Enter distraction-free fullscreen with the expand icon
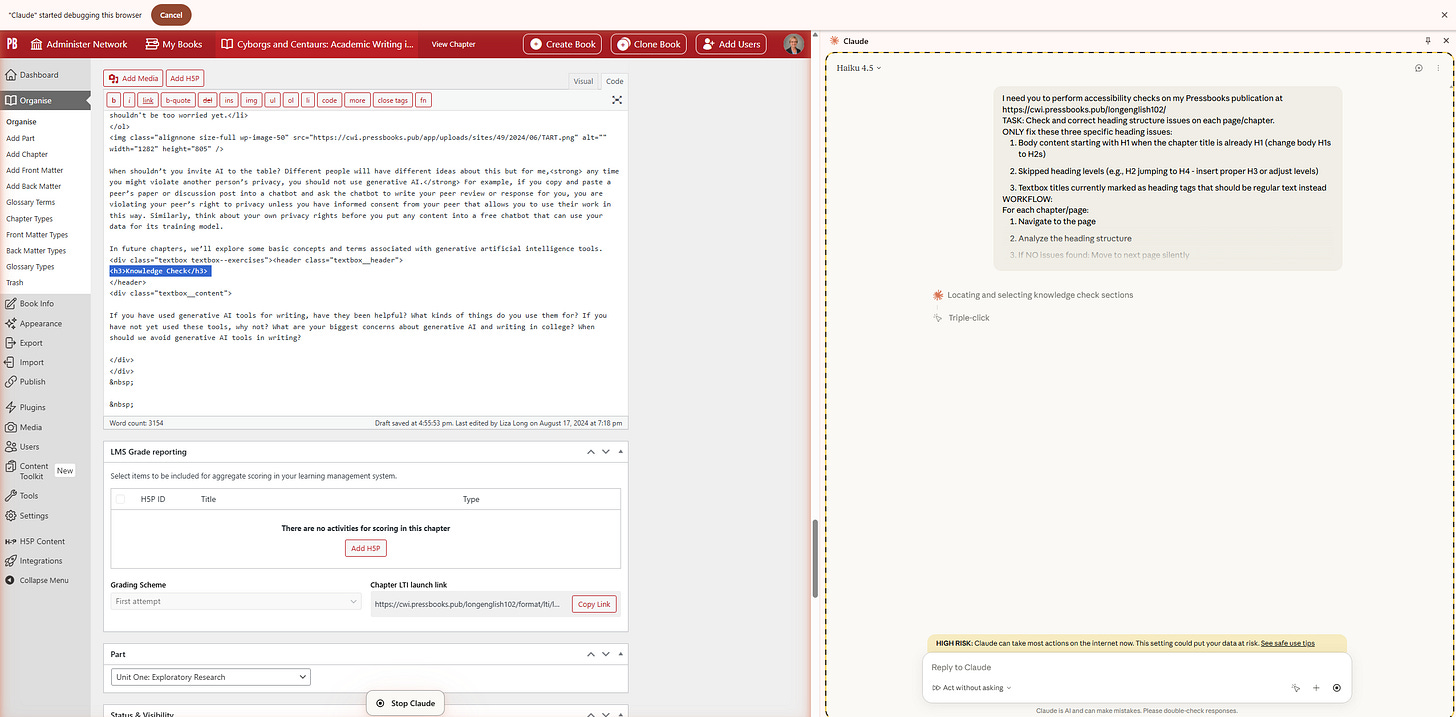The width and height of the screenshot is (1456, 717). (x=616, y=100)
